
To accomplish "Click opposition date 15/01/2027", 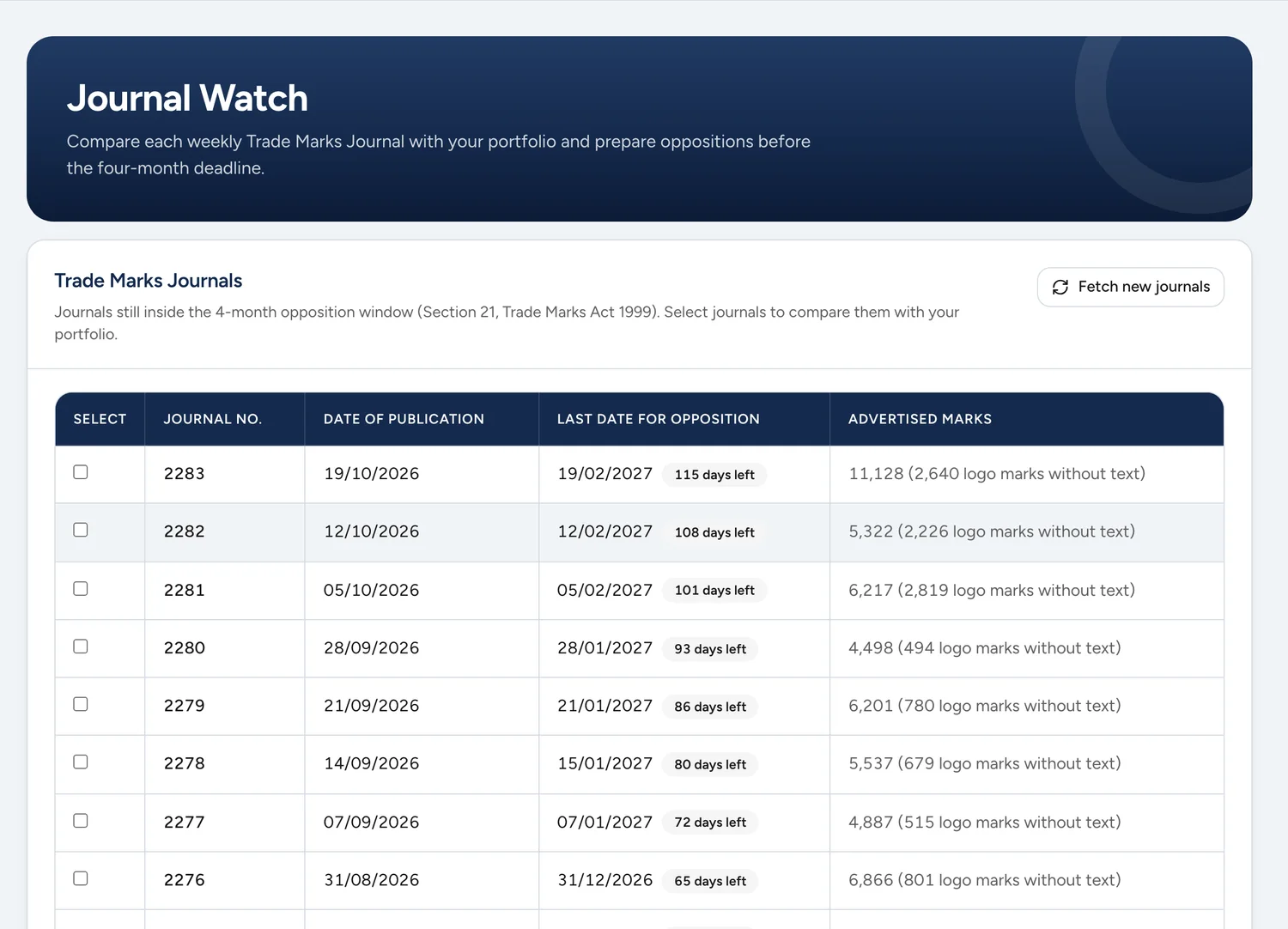I will click(x=605, y=763).
